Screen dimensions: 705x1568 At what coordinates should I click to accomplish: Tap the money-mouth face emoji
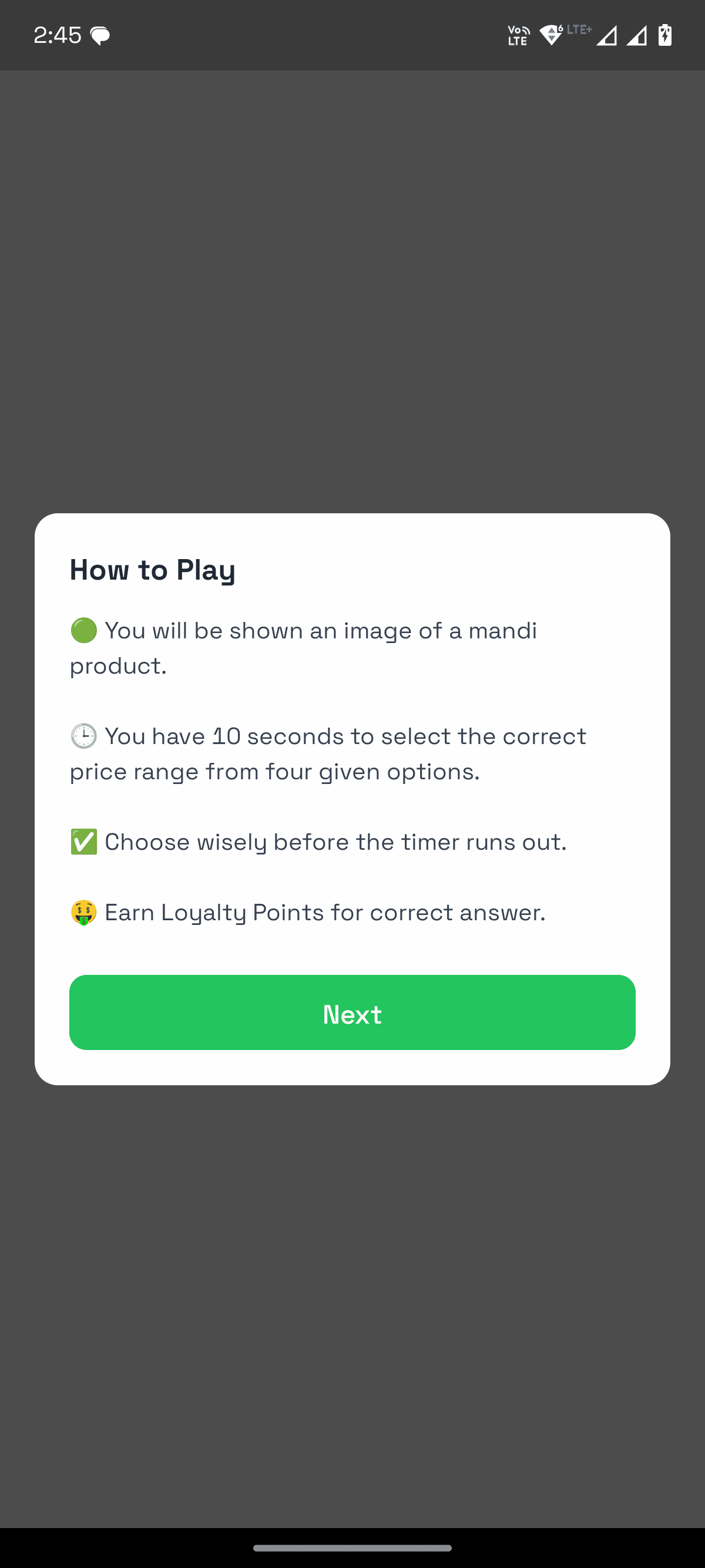click(x=83, y=913)
